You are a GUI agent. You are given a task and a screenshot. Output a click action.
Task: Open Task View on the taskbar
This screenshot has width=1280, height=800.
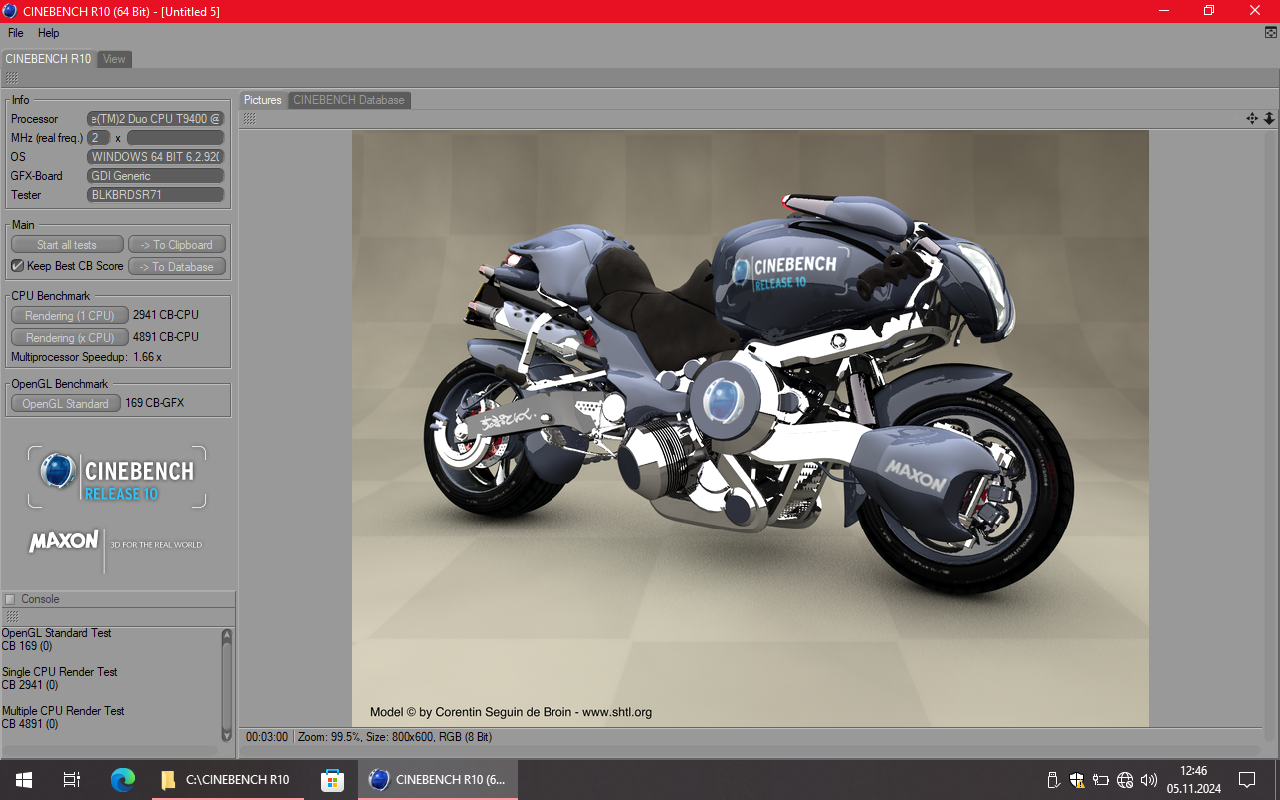point(71,780)
